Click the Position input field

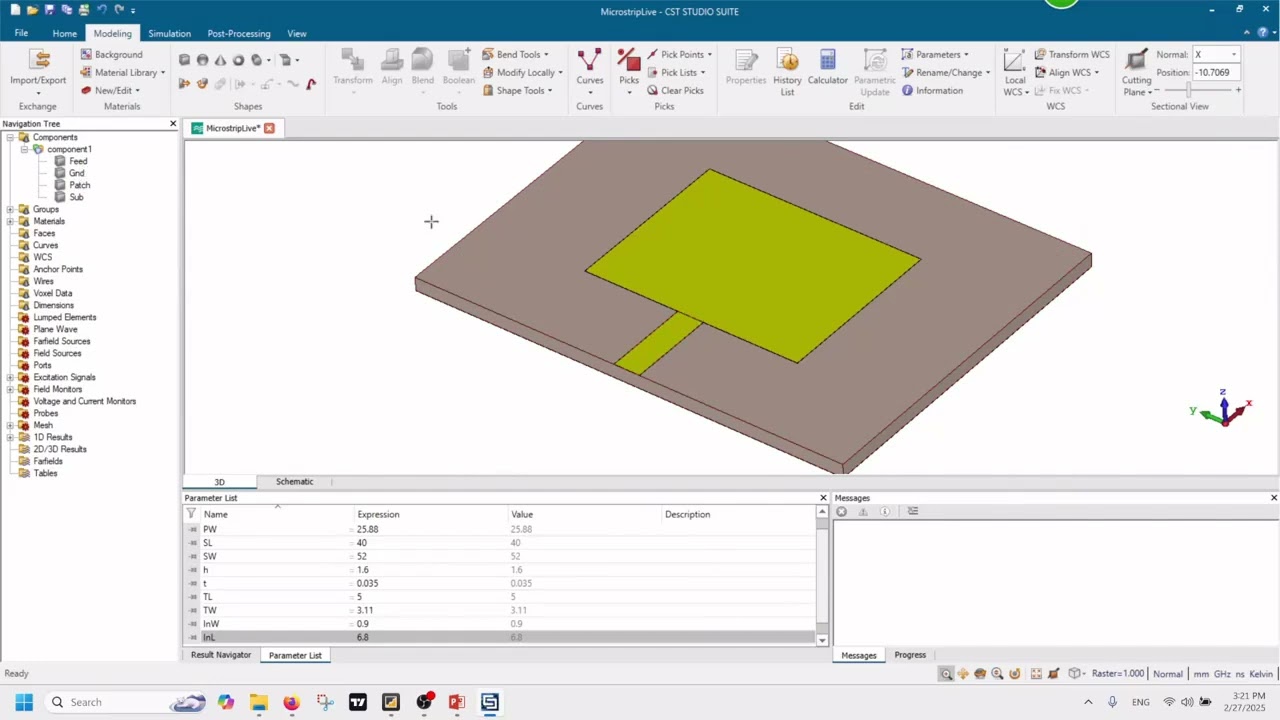(x=1216, y=72)
